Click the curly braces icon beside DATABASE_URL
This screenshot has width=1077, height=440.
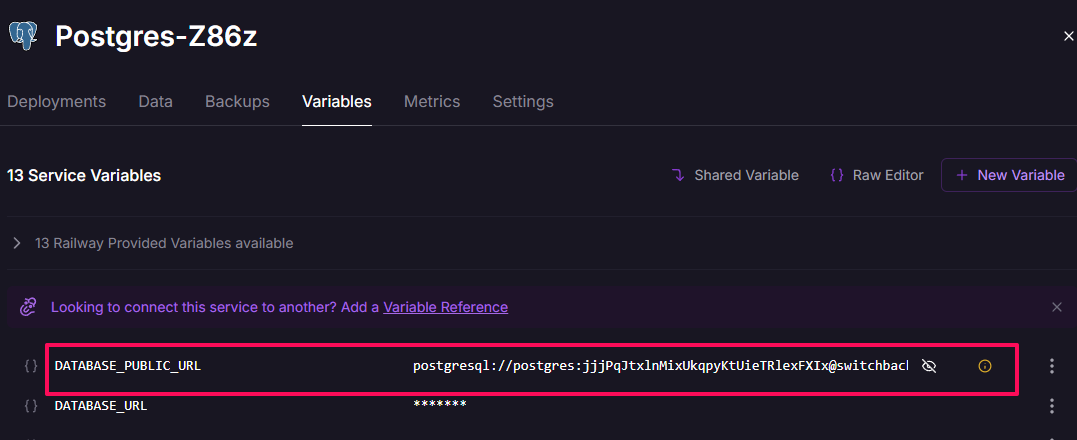(x=31, y=406)
